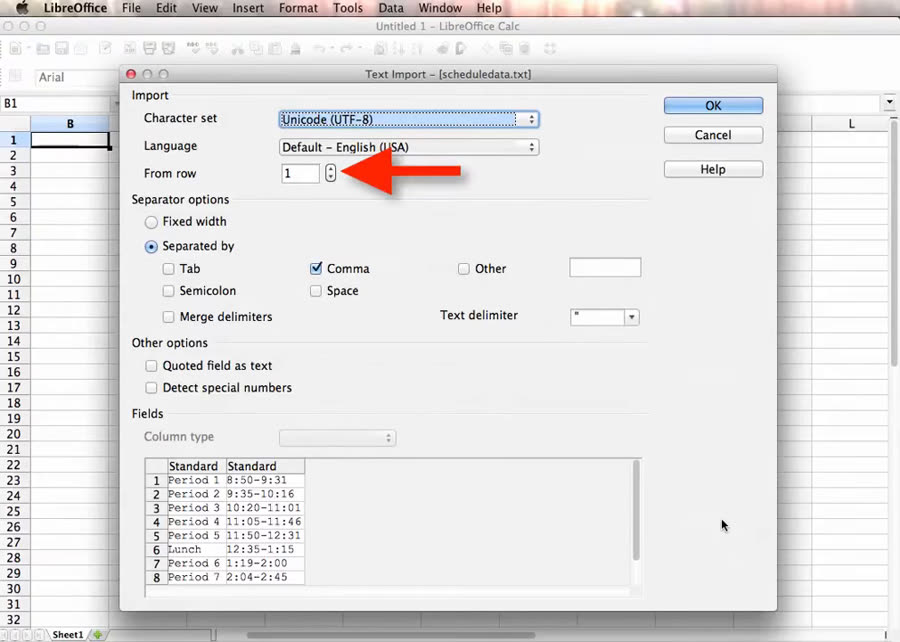Enable Detect special numbers option
Viewport: 900px width, 642px height.
click(151, 388)
